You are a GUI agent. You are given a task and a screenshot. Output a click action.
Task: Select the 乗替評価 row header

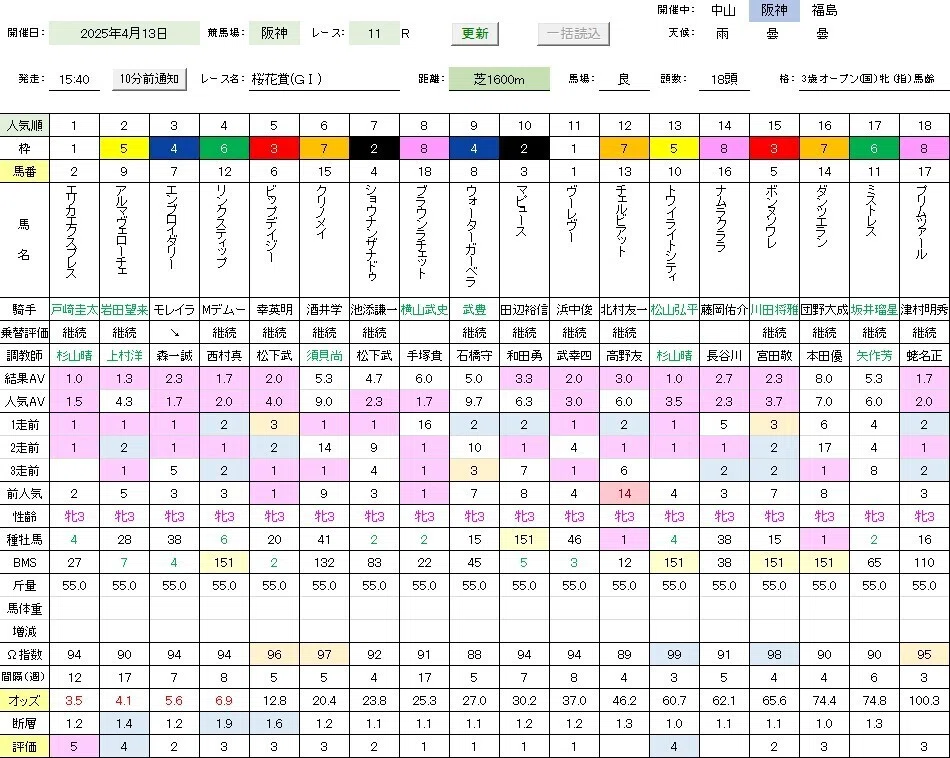point(24,333)
